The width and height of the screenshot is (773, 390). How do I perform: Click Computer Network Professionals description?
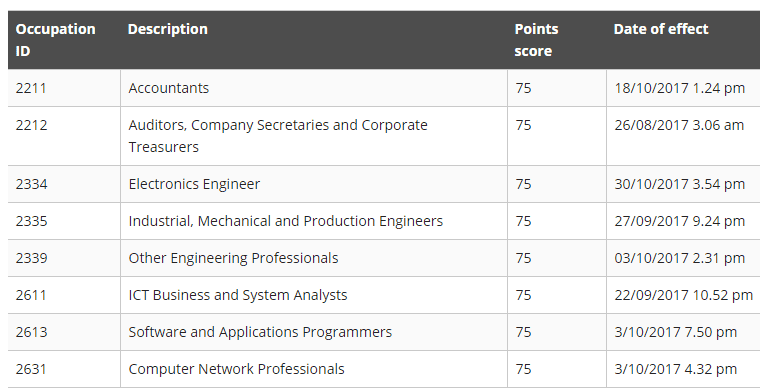pos(237,369)
